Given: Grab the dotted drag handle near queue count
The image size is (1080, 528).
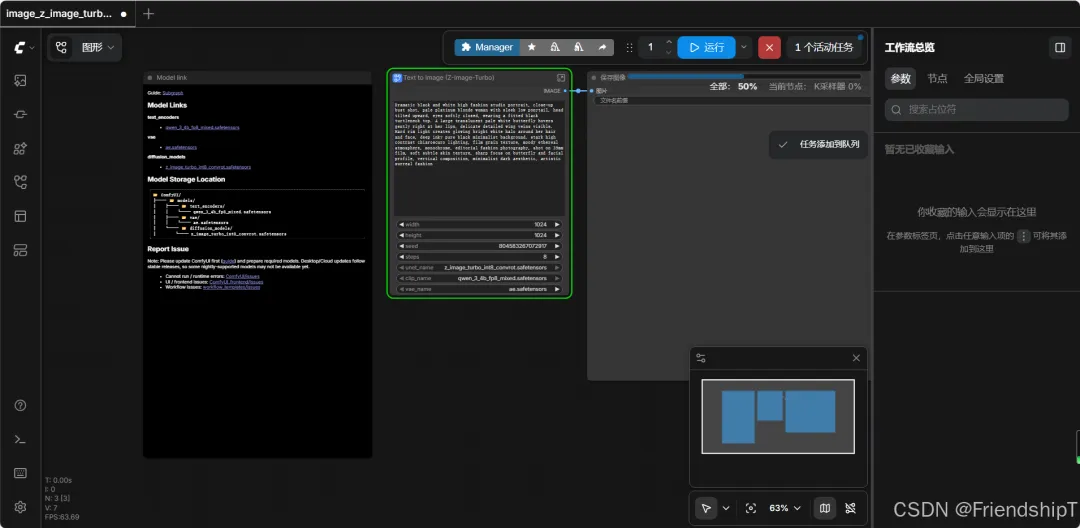Looking at the screenshot, I should pyautogui.click(x=629, y=47).
